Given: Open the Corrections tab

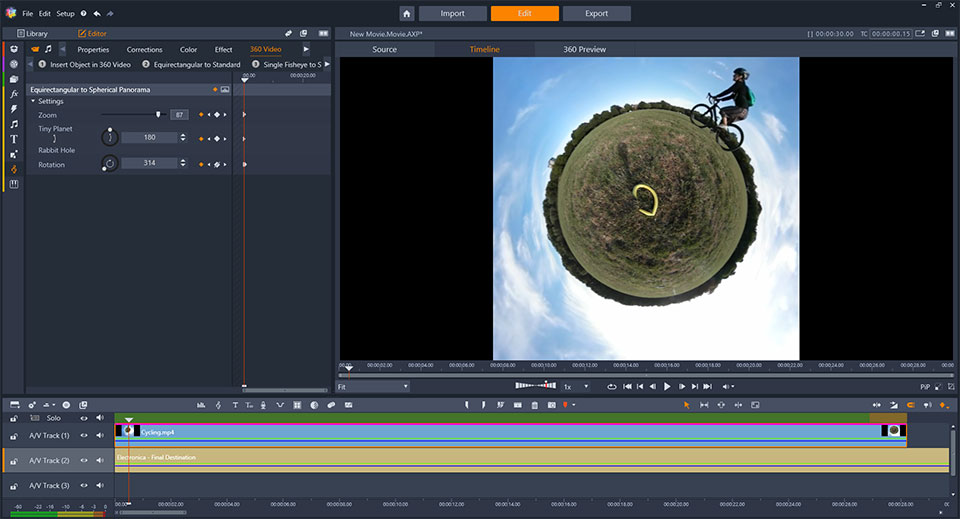Looking at the screenshot, I should (x=144, y=50).
